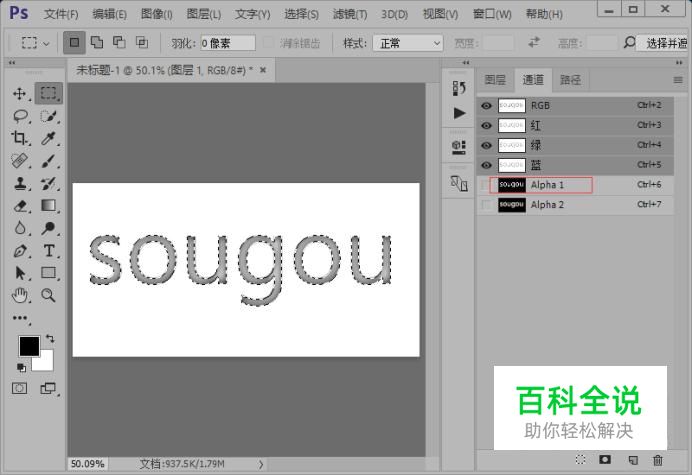692x475 pixels.
Task: Select the Rectangle shape tool
Action: (x=49, y=273)
